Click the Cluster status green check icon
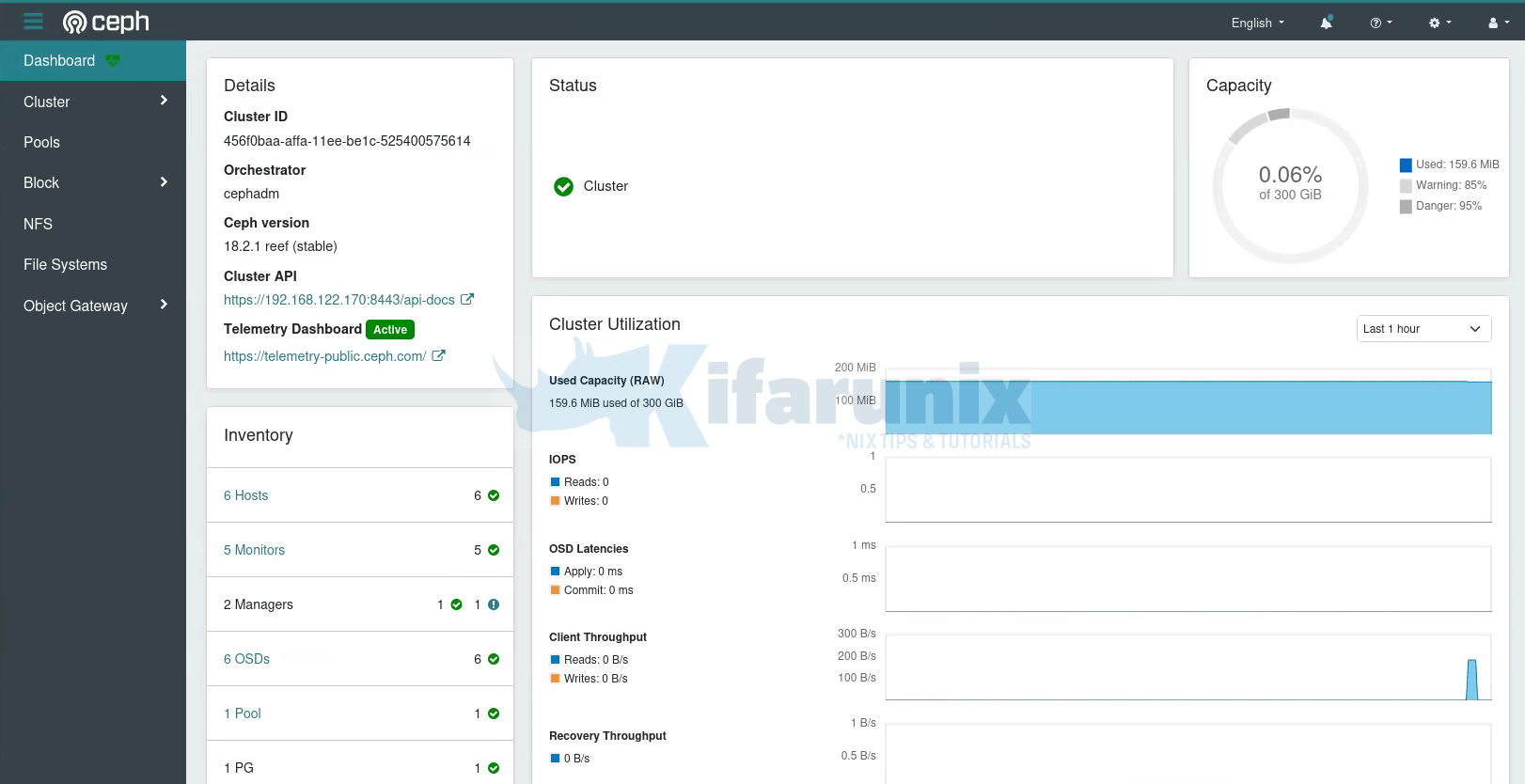The height and width of the screenshot is (784, 1525). 563,186
